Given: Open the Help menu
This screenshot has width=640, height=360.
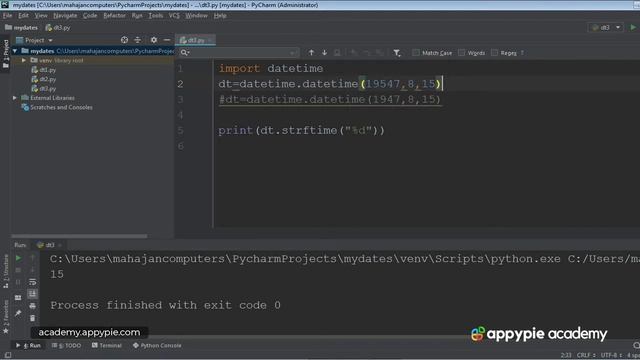Looking at the screenshot, I should point(220,16).
